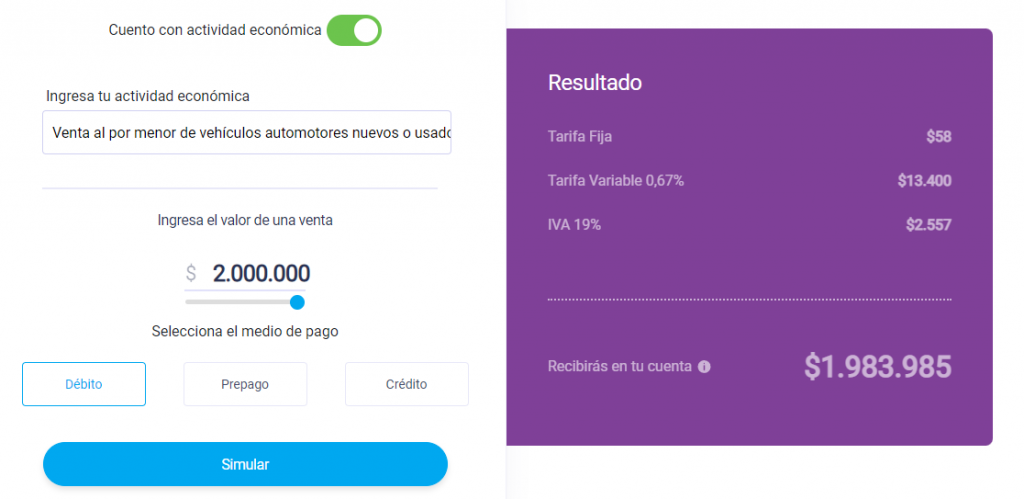This screenshot has width=1024, height=499.
Task: Click the Simular button
Action: tap(246, 464)
